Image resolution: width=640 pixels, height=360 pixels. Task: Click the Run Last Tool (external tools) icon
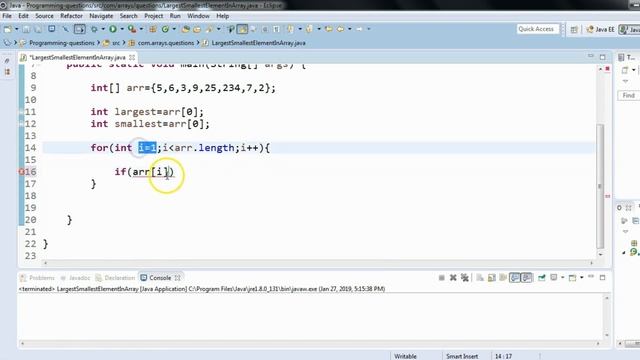[131, 29]
